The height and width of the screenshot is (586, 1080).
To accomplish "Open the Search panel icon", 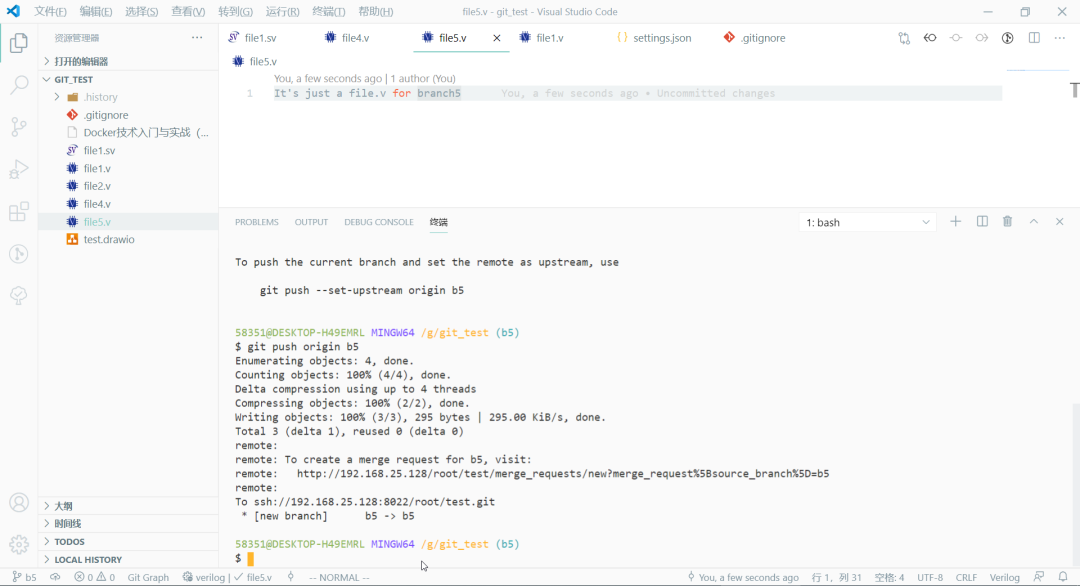I will [x=18, y=87].
